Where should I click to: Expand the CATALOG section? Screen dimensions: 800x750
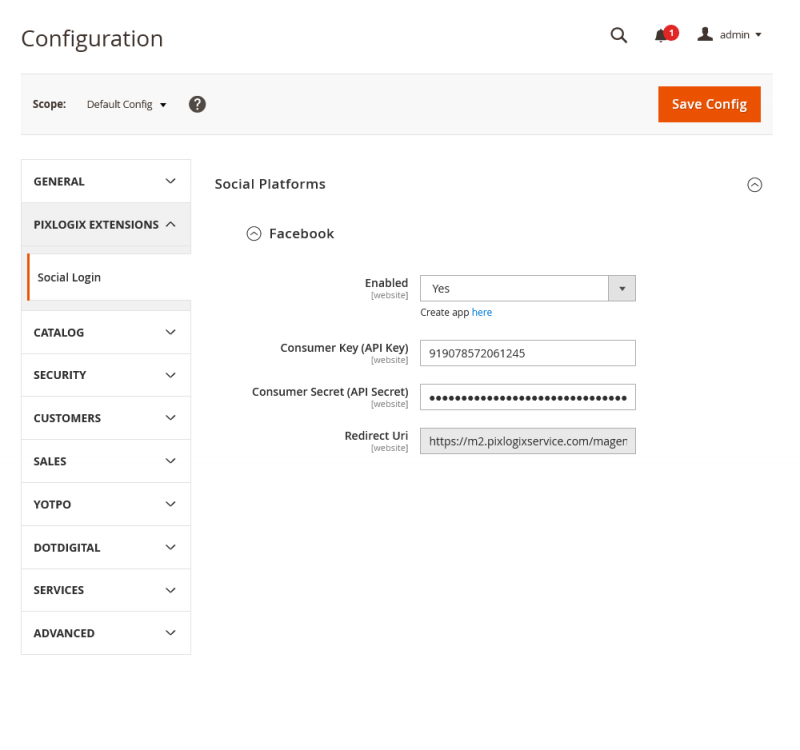point(105,332)
